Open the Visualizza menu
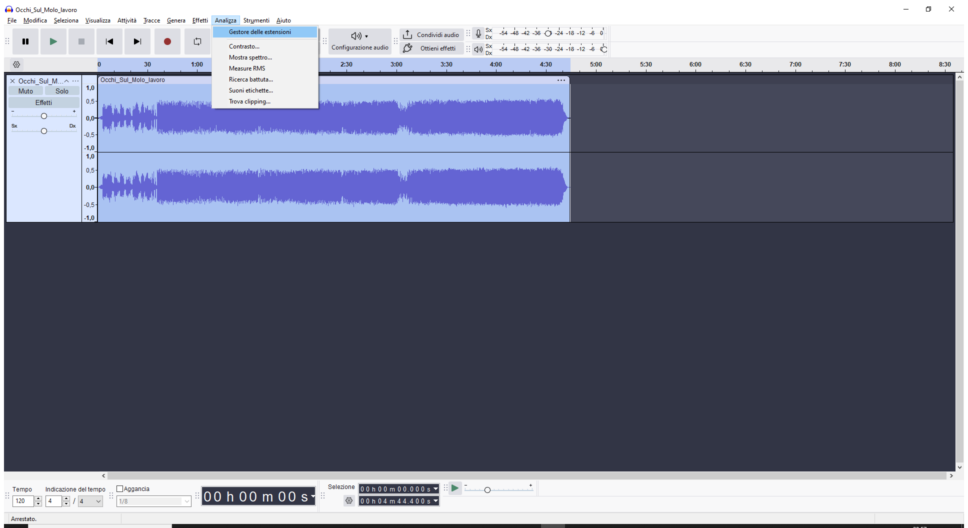This screenshot has width=968, height=528. click(x=98, y=20)
